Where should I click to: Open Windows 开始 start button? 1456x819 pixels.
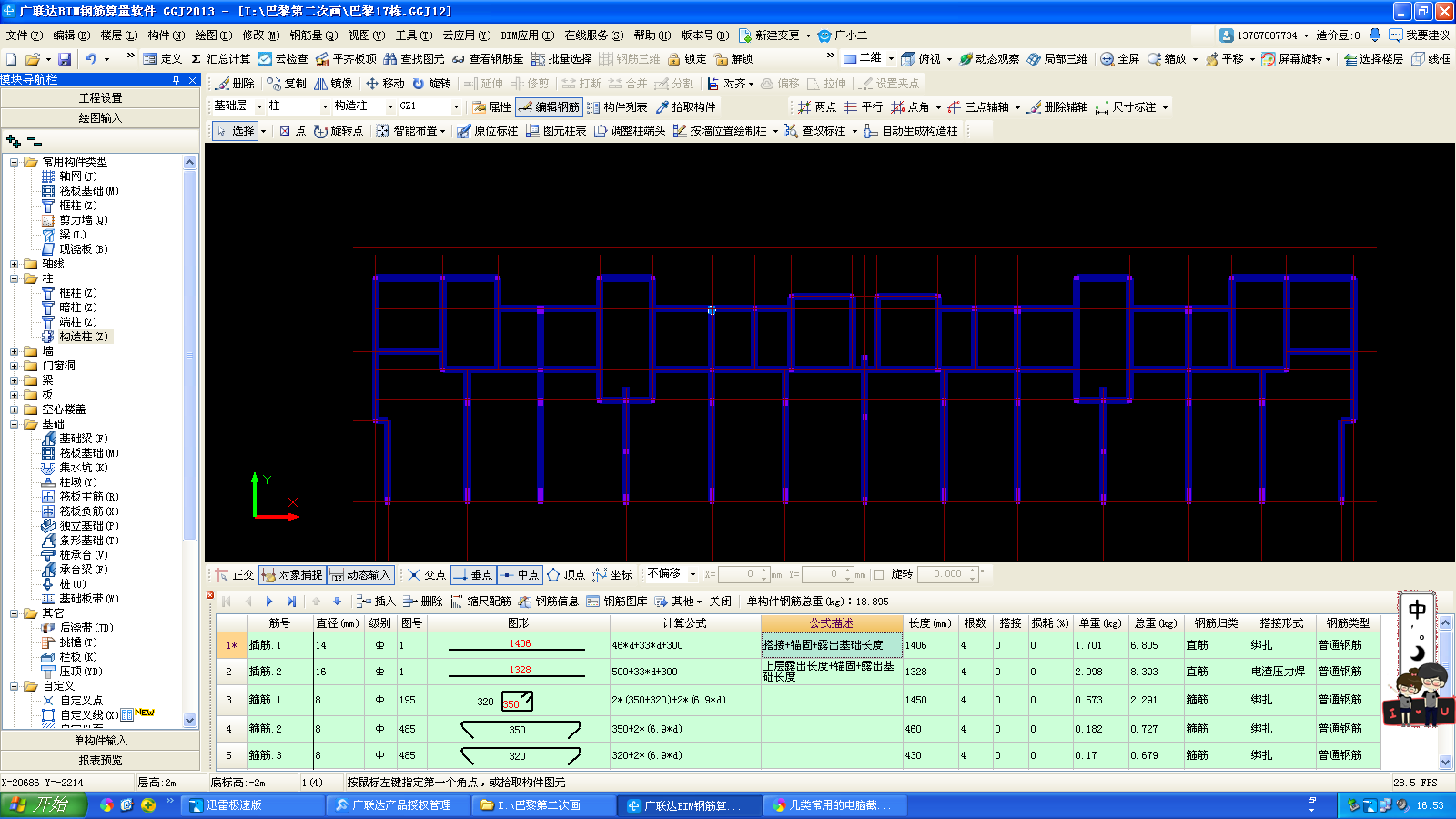[x=43, y=804]
